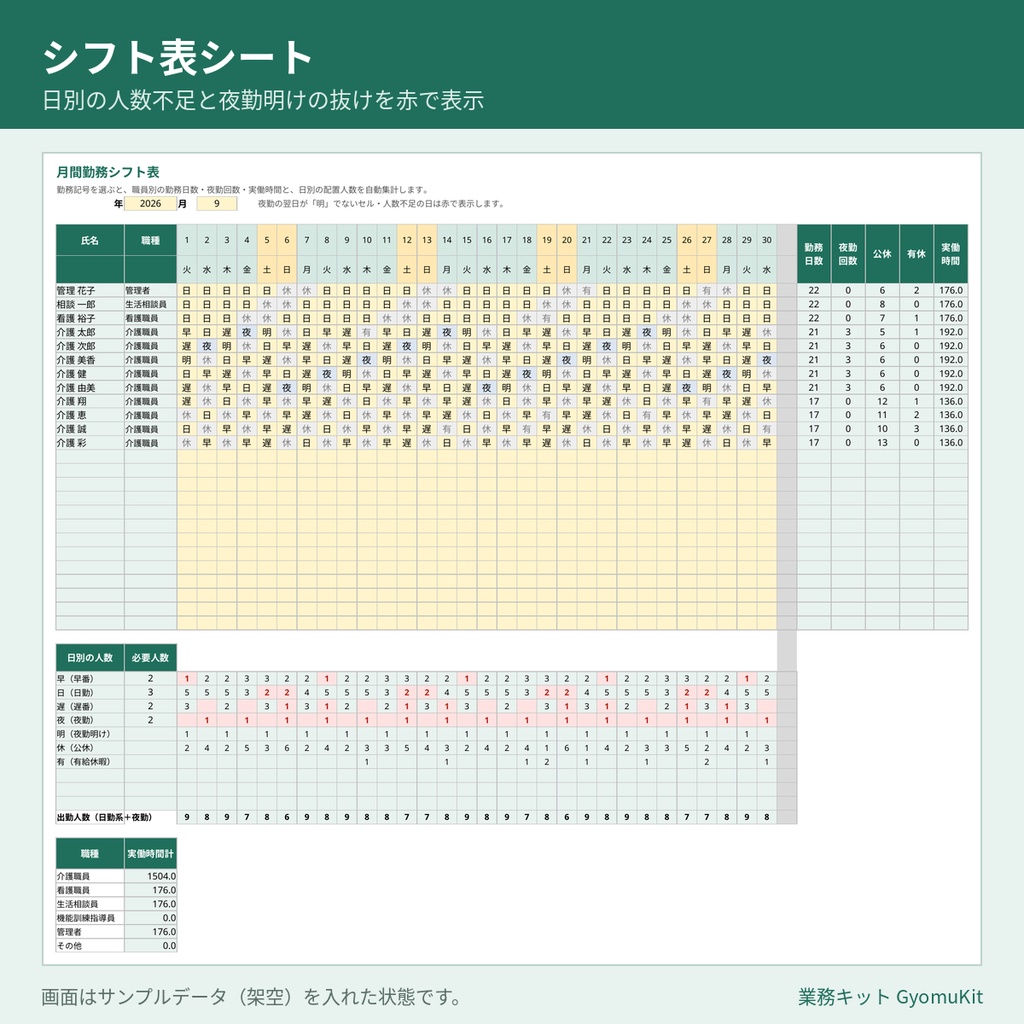Image resolution: width=1024 pixels, height=1024 pixels.
Task: Click the 機能訓練指導員 row label
Action: [x=90, y=918]
